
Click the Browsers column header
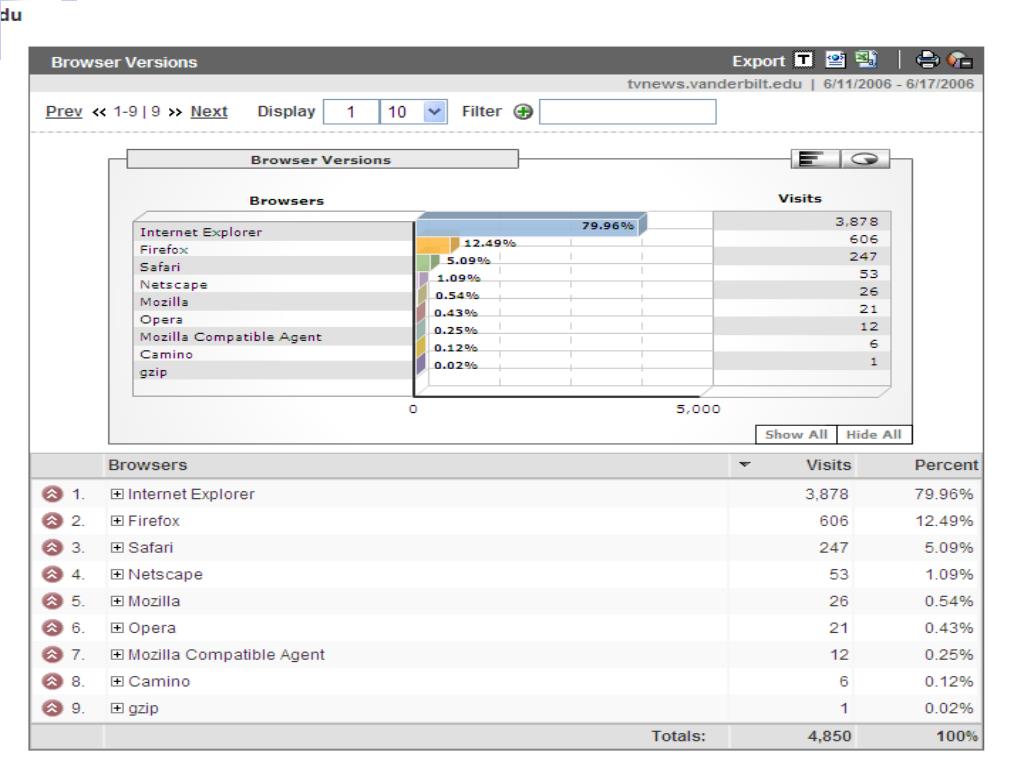148,465
